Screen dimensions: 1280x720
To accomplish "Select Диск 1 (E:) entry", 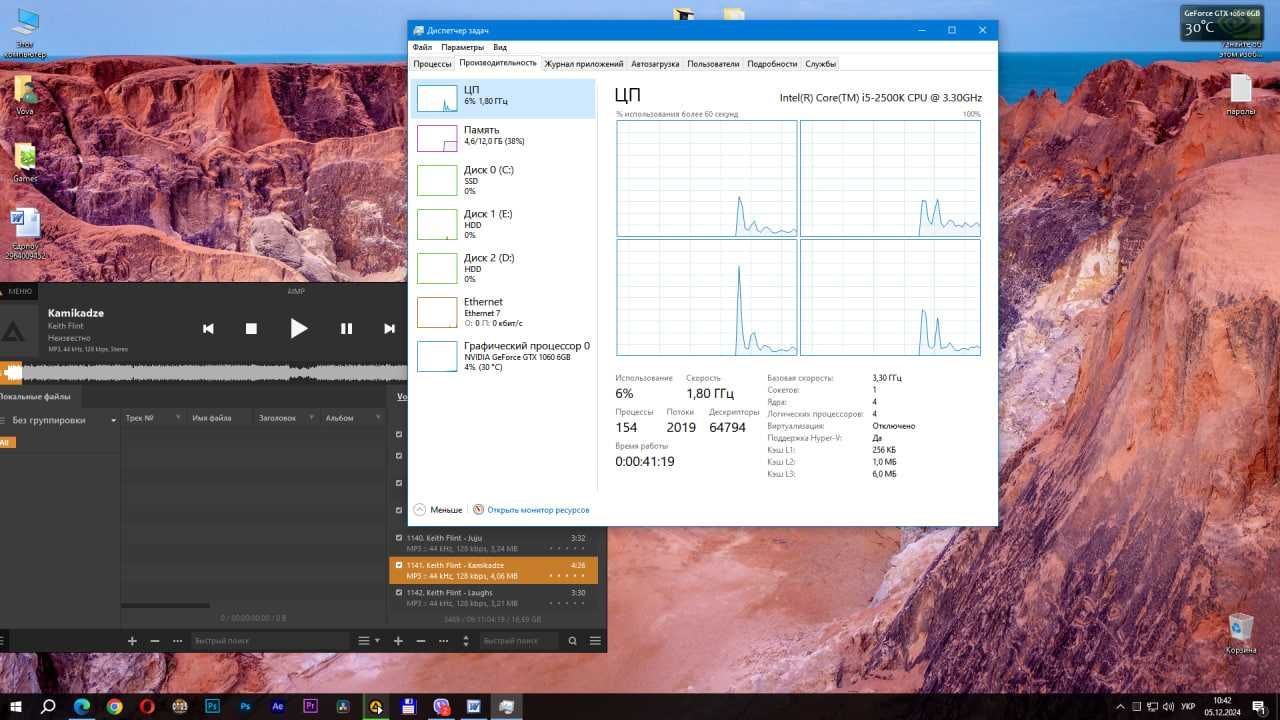I will [505, 224].
